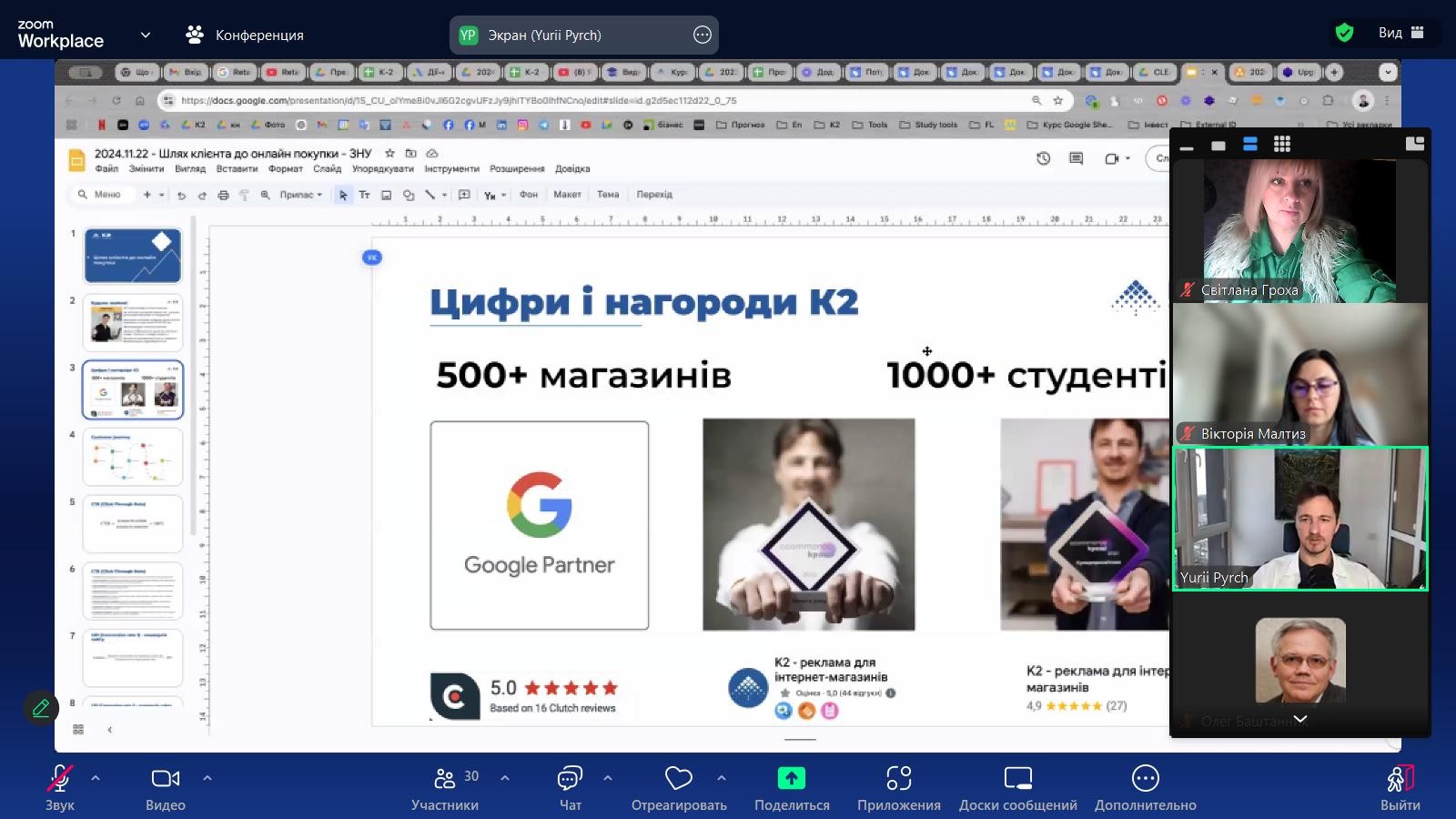Screen dimensions: 1456x819
Task: Open screen share options ellipsis for Yurii Pyrch
Action: coord(703,35)
